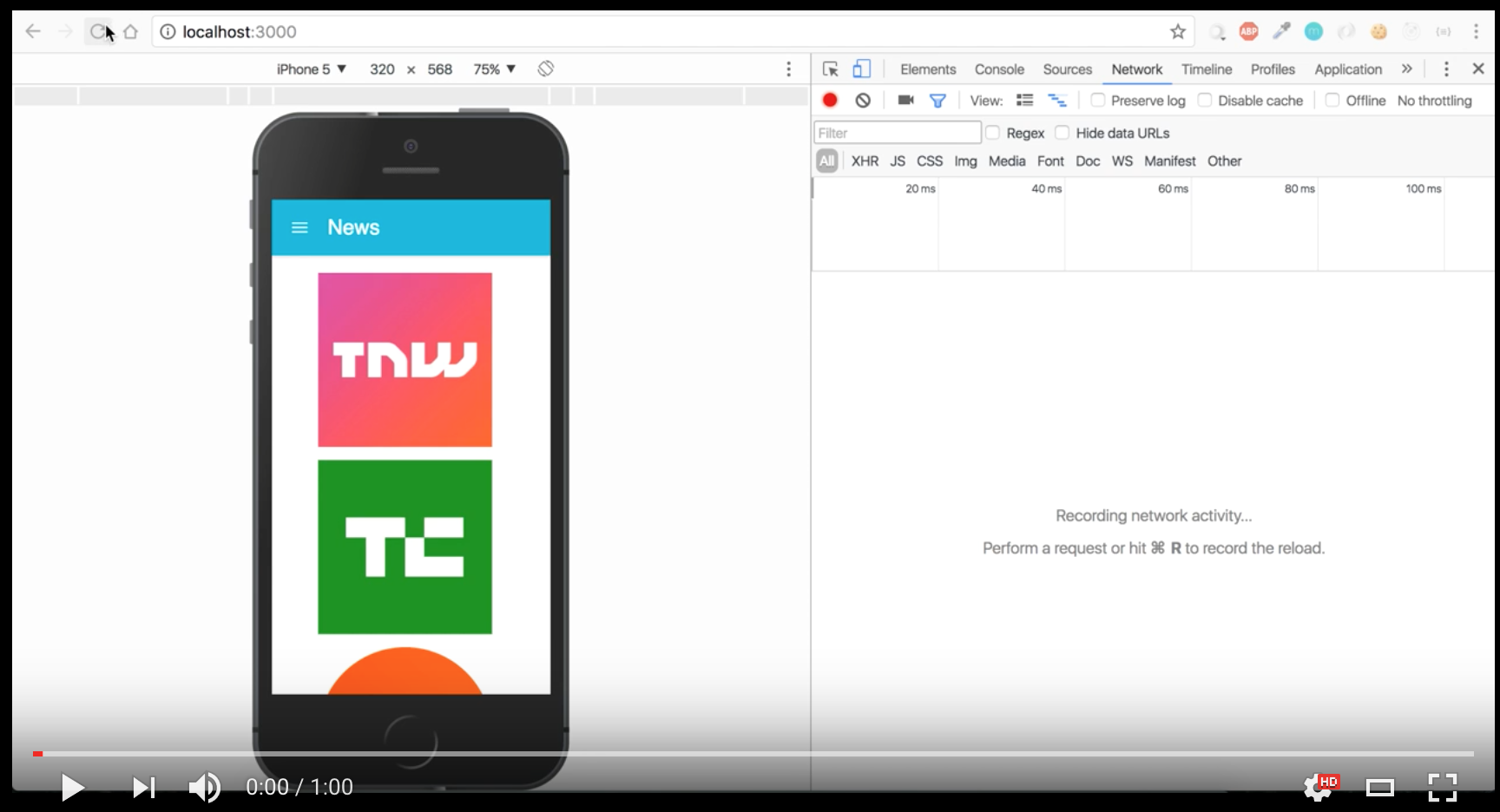This screenshot has width=1500, height=812.
Task: Open the 75% zoom dropdown
Action: pyautogui.click(x=493, y=69)
